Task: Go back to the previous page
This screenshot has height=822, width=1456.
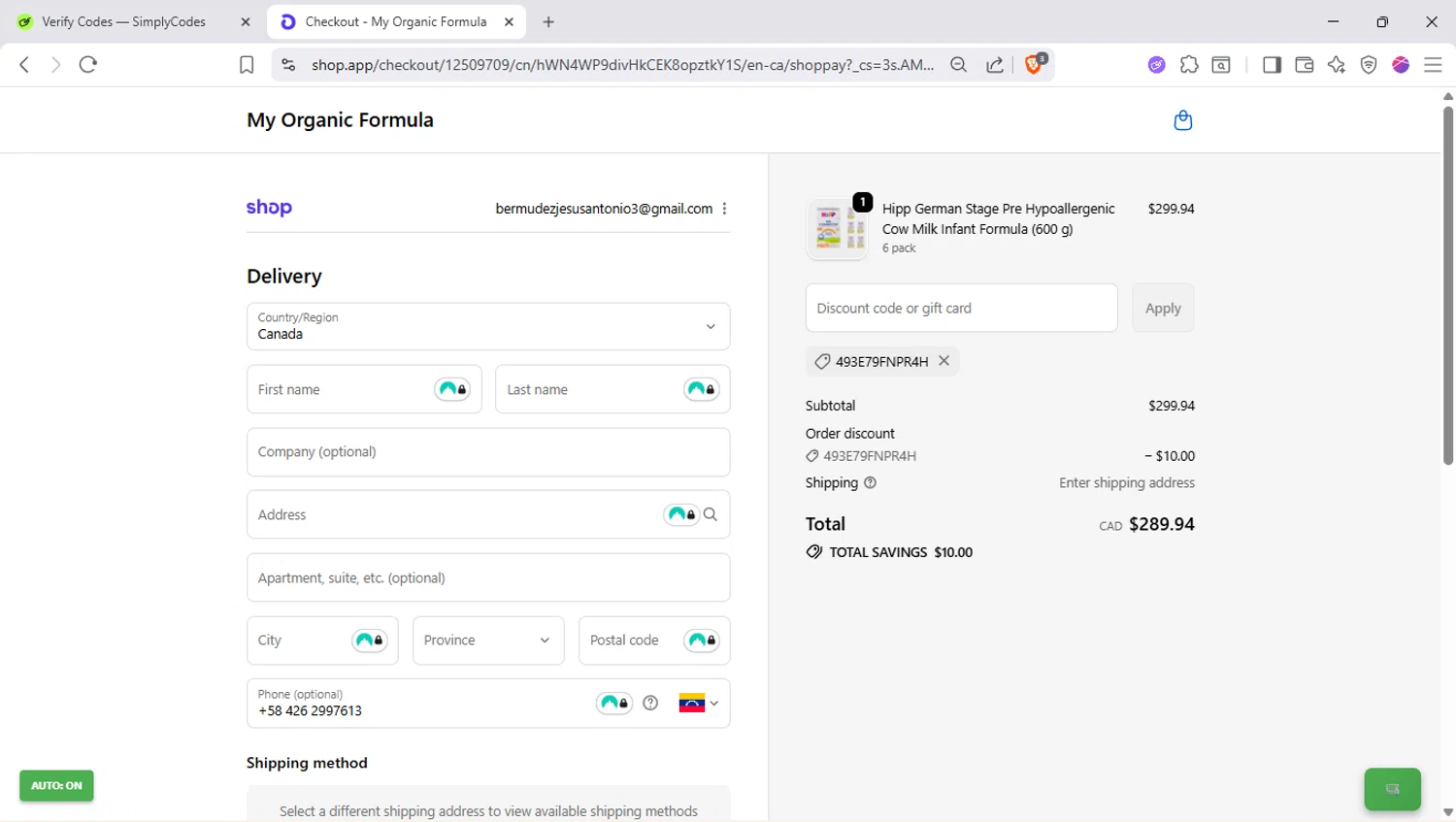Action: pos(24,65)
